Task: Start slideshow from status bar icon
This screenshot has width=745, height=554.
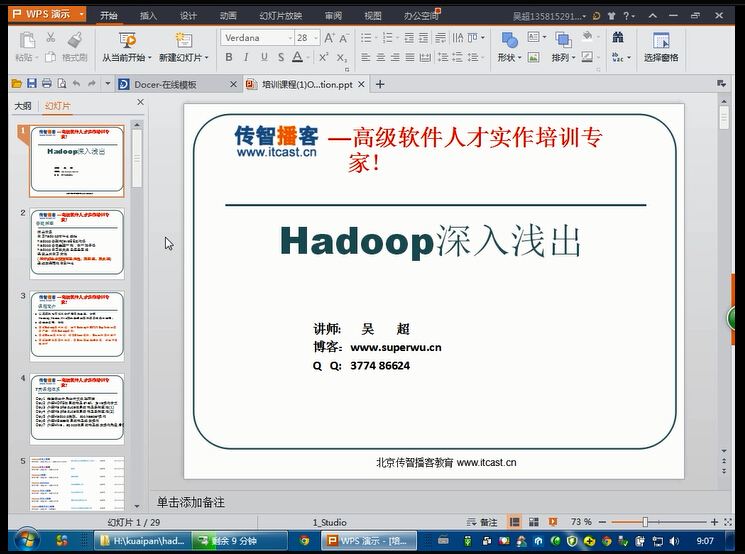Action: [553, 522]
